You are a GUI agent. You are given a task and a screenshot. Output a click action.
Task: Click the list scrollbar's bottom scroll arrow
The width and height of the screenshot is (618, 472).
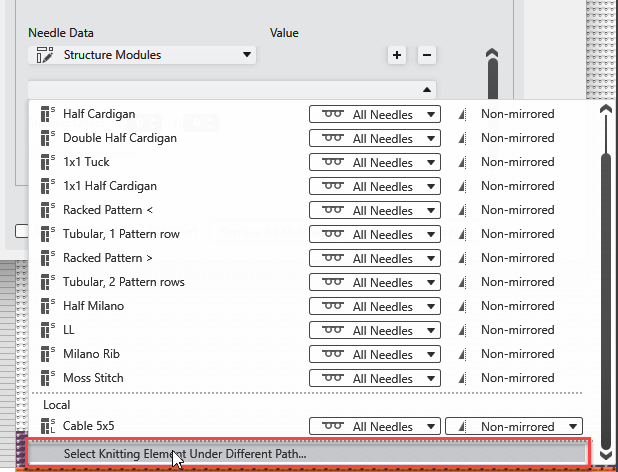605,455
